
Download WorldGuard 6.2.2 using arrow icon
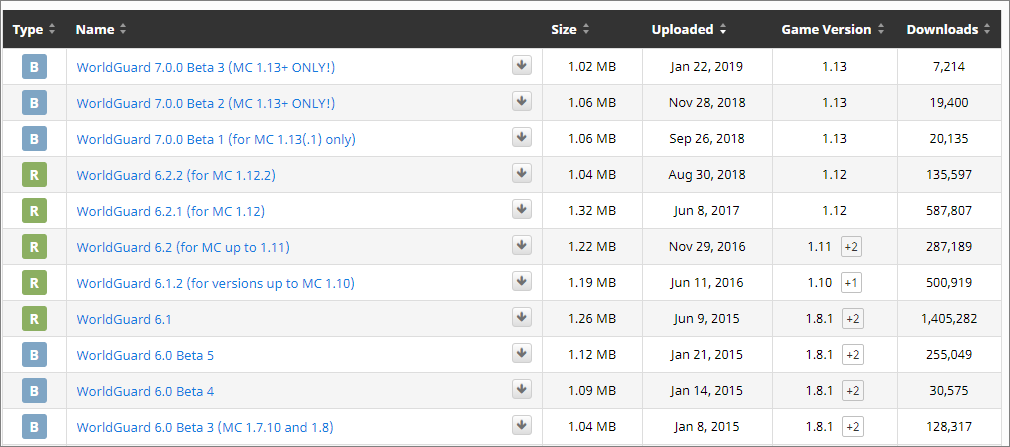[522, 174]
